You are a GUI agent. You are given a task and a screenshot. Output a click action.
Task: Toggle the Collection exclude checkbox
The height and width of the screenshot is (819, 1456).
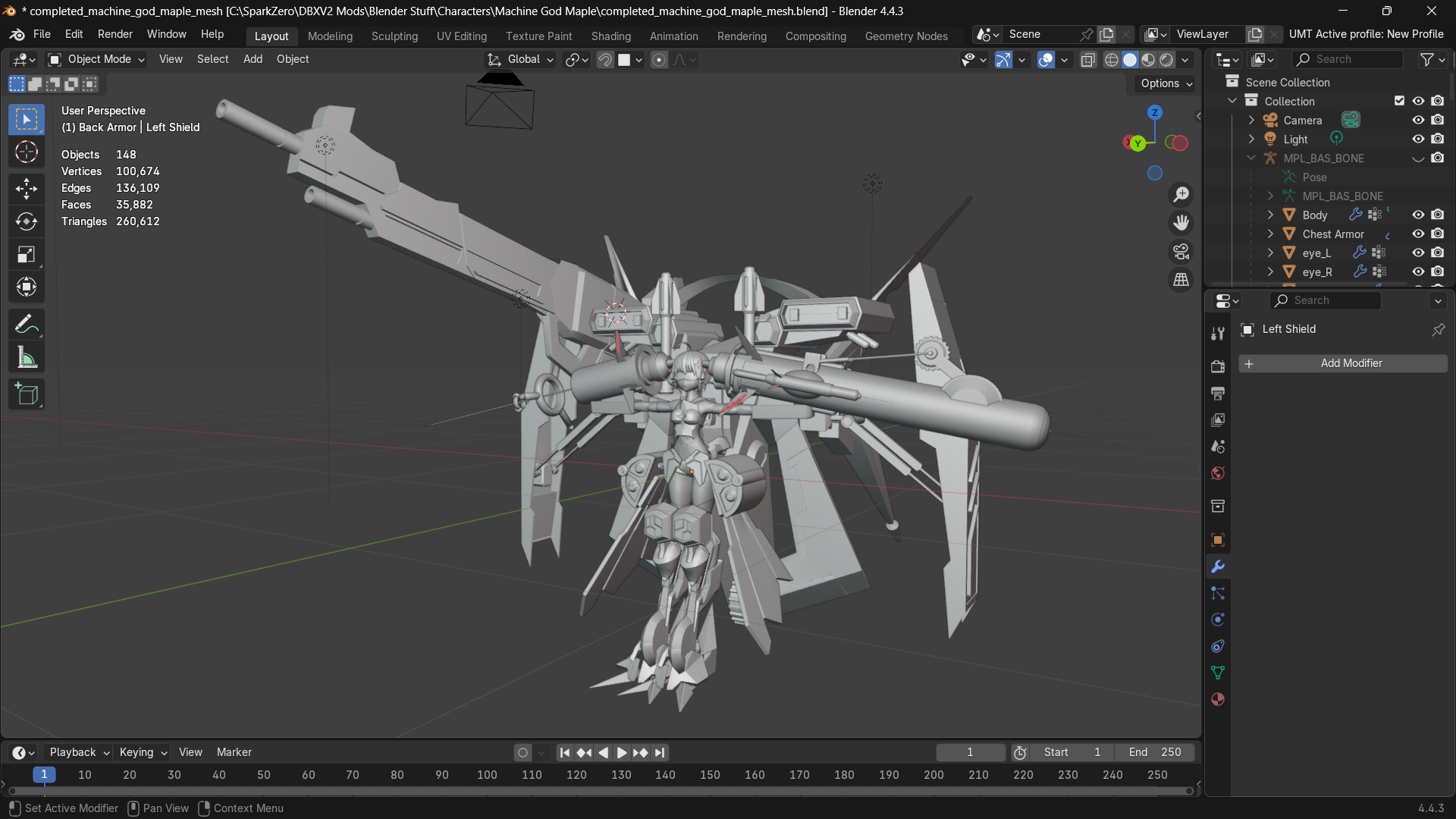coord(1399,101)
